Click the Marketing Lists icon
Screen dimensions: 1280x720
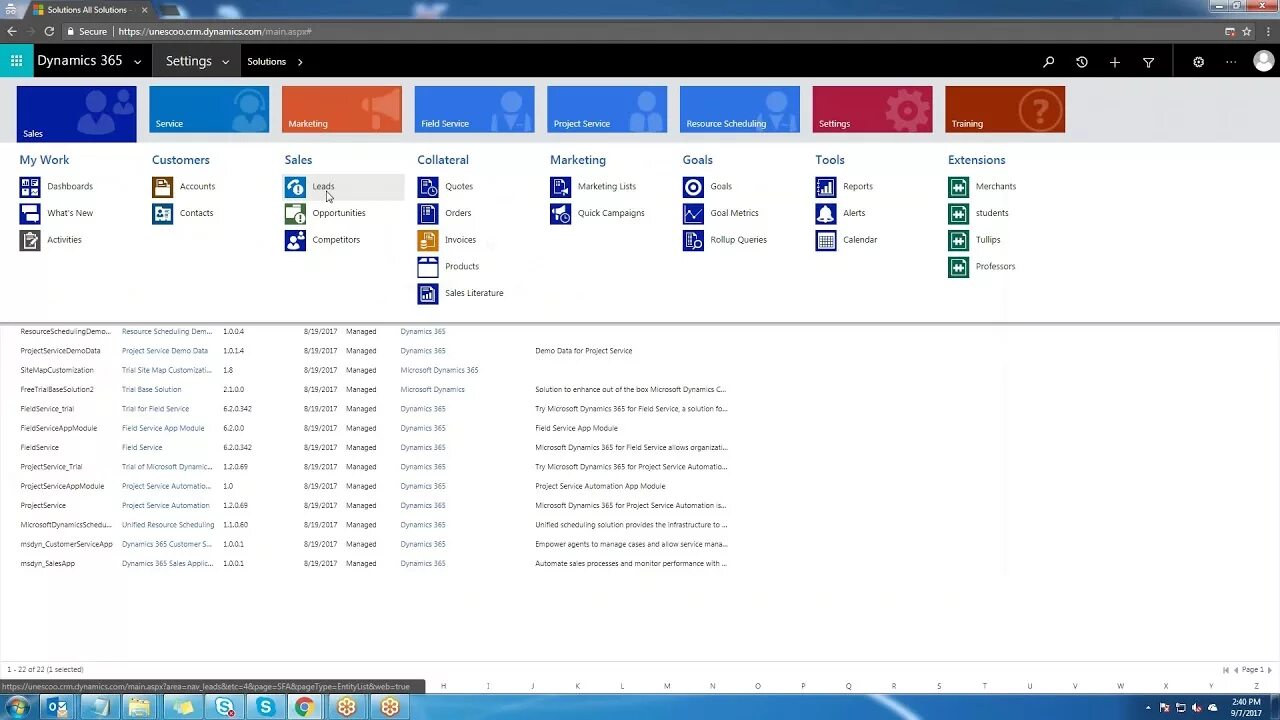click(x=561, y=187)
